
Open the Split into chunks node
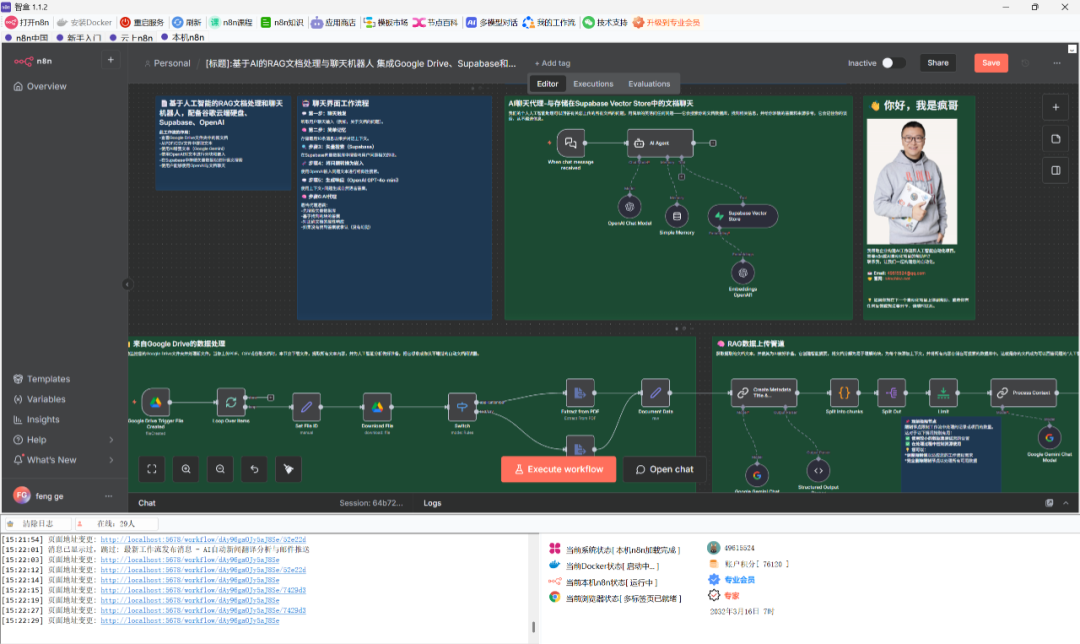[x=844, y=393]
